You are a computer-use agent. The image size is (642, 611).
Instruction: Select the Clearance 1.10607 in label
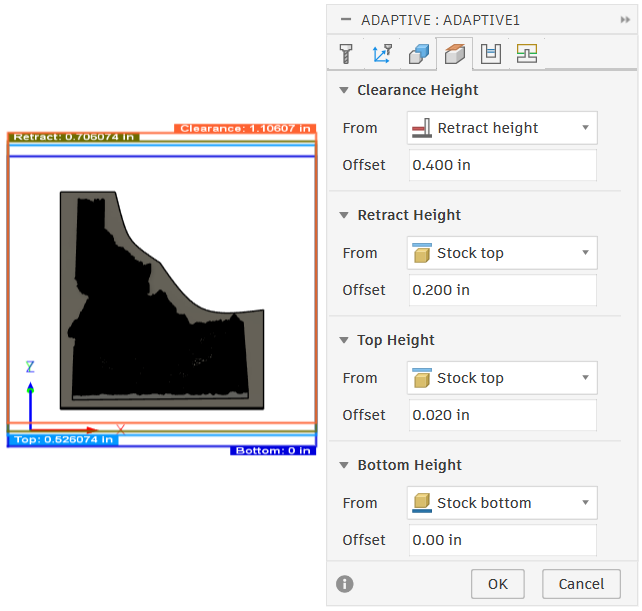click(x=245, y=128)
